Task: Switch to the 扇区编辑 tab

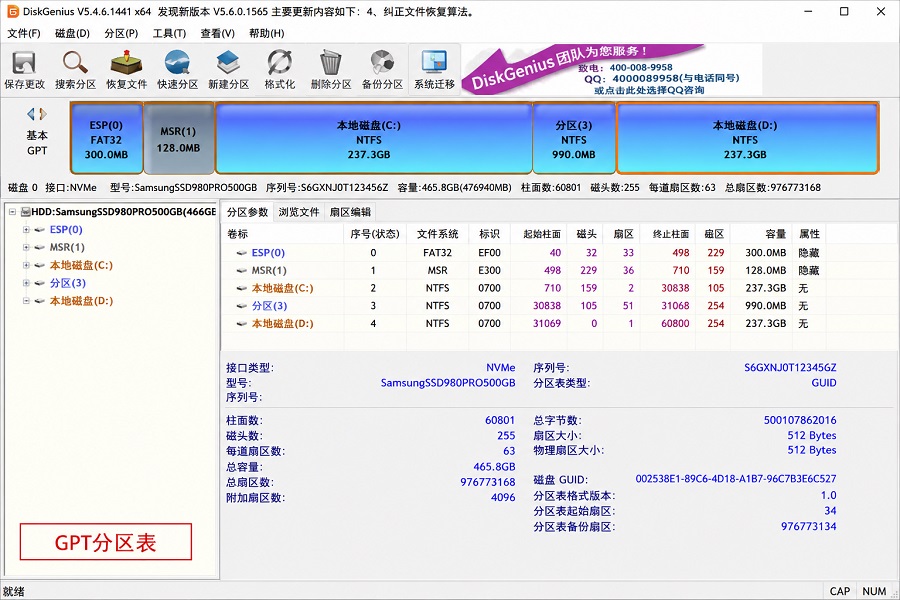Action: [x=350, y=212]
